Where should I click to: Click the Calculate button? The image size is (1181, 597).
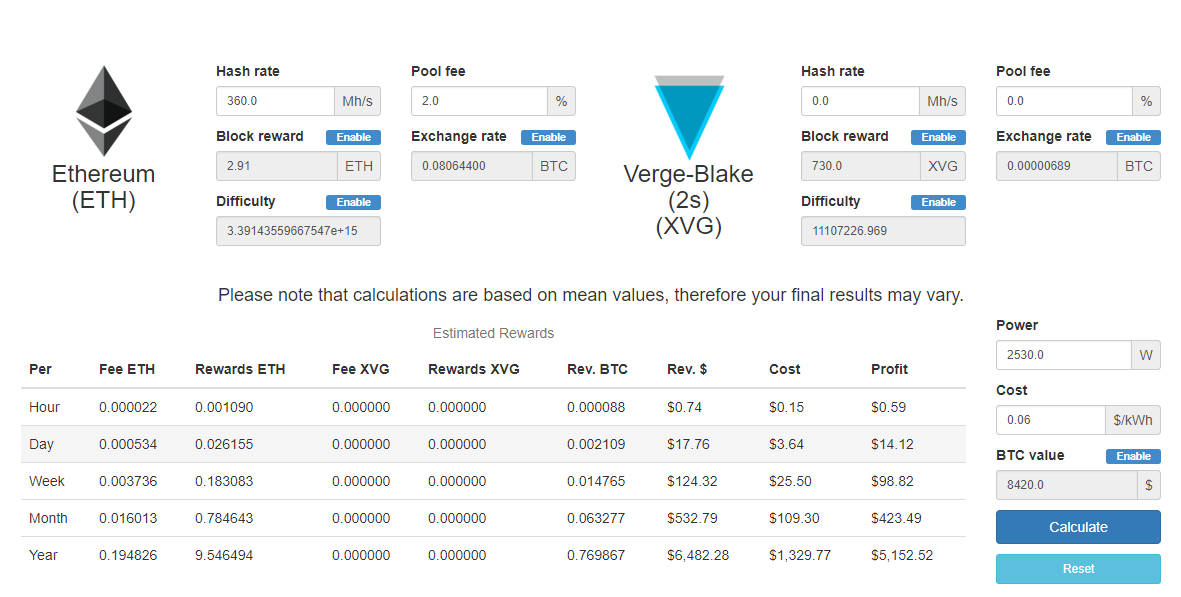[1079, 527]
